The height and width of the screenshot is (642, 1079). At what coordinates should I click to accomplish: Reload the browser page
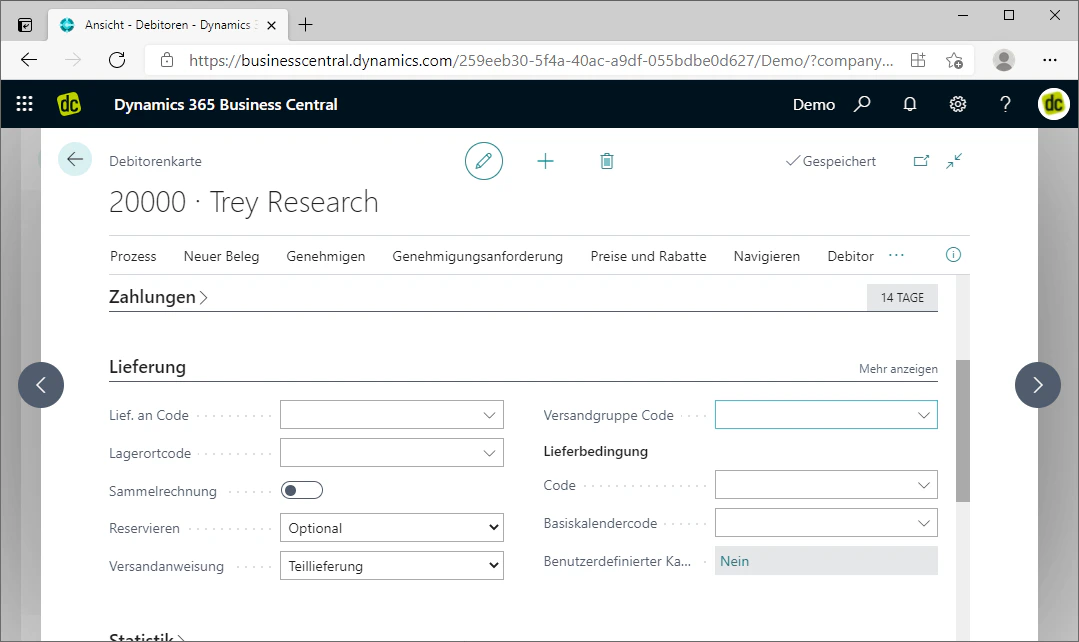point(117,60)
